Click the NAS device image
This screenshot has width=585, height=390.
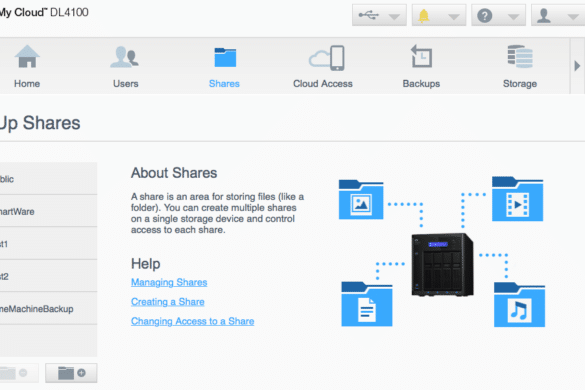point(442,265)
